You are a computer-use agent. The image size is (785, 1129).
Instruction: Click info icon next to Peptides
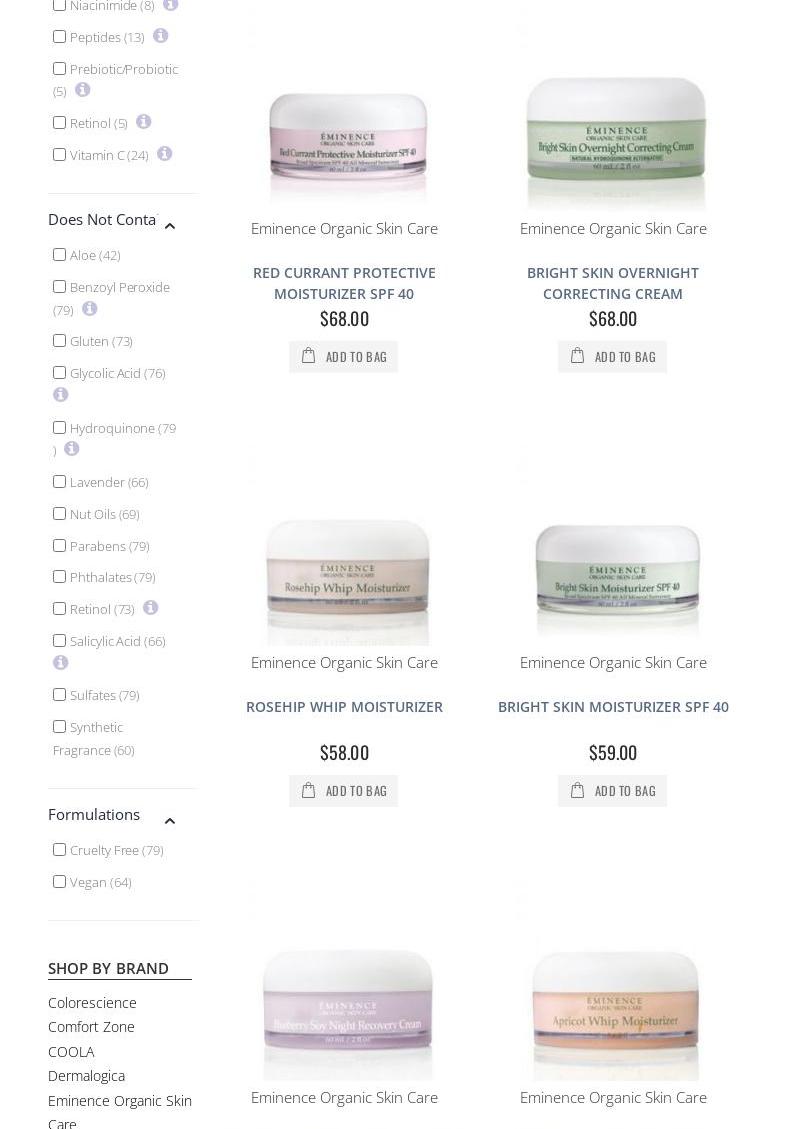click(161, 35)
